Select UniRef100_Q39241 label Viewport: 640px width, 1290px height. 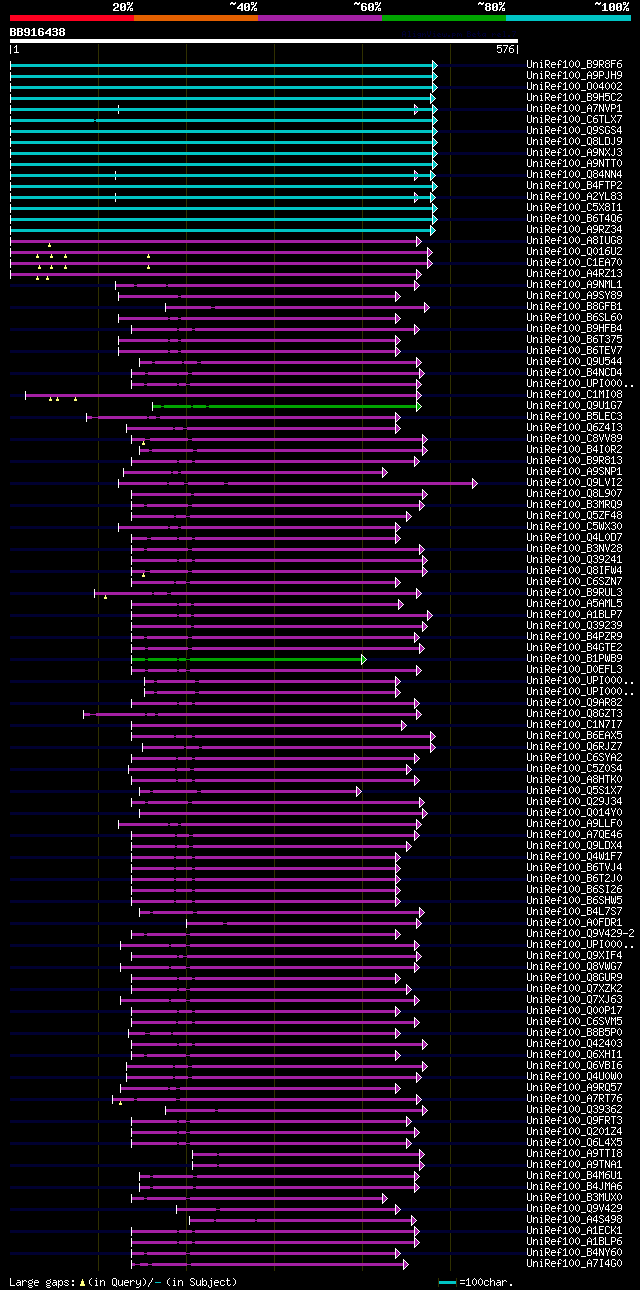click(x=574, y=559)
